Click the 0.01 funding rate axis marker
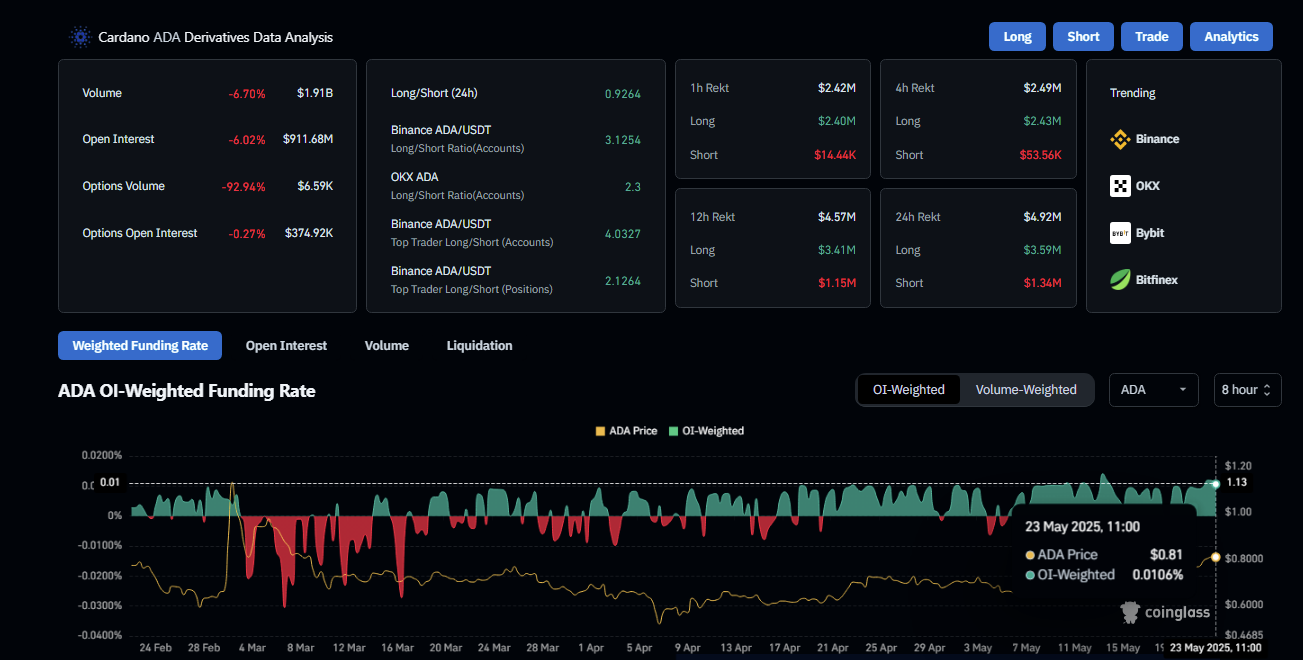The width and height of the screenshot is (1303, 660). tap(111, 484)
